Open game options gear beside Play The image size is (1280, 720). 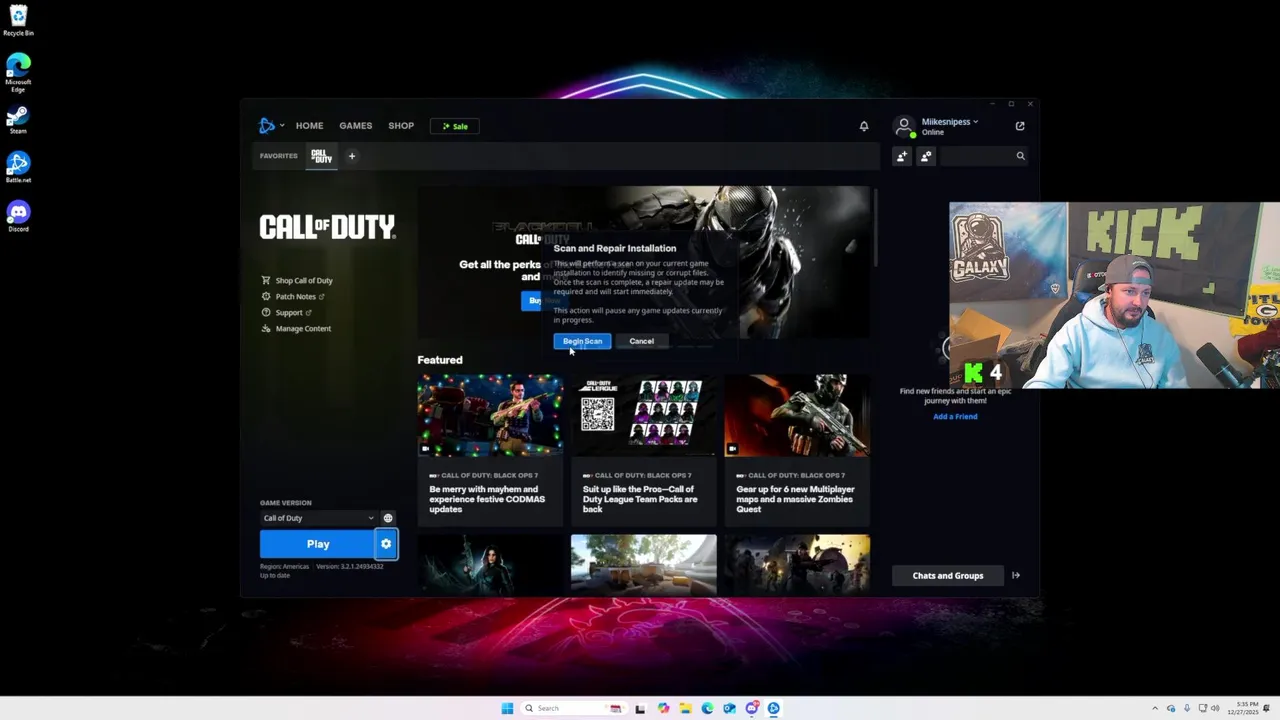pos(386,544)
